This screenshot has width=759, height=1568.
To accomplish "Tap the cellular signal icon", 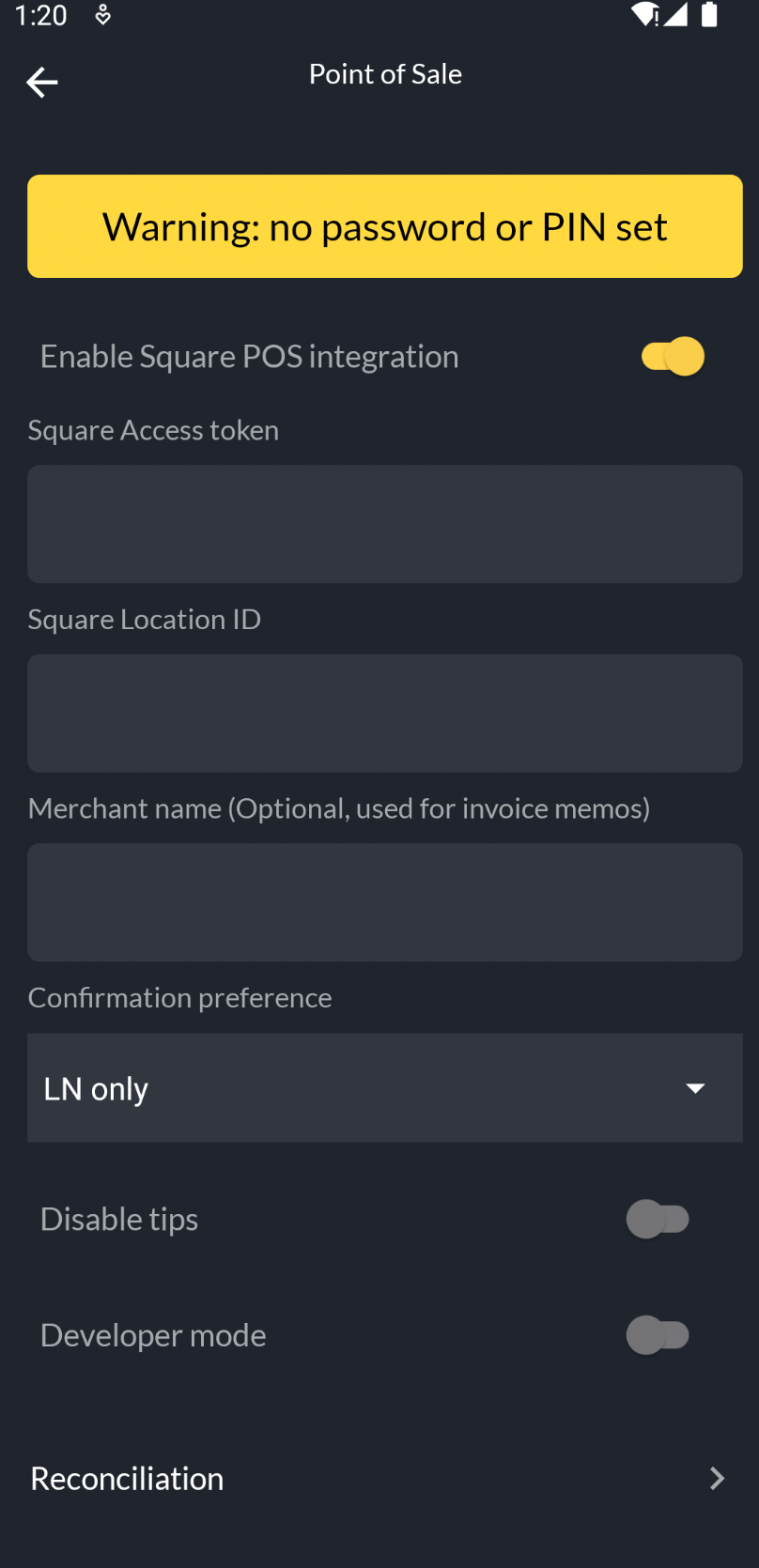I will click(x=675, y=15).
